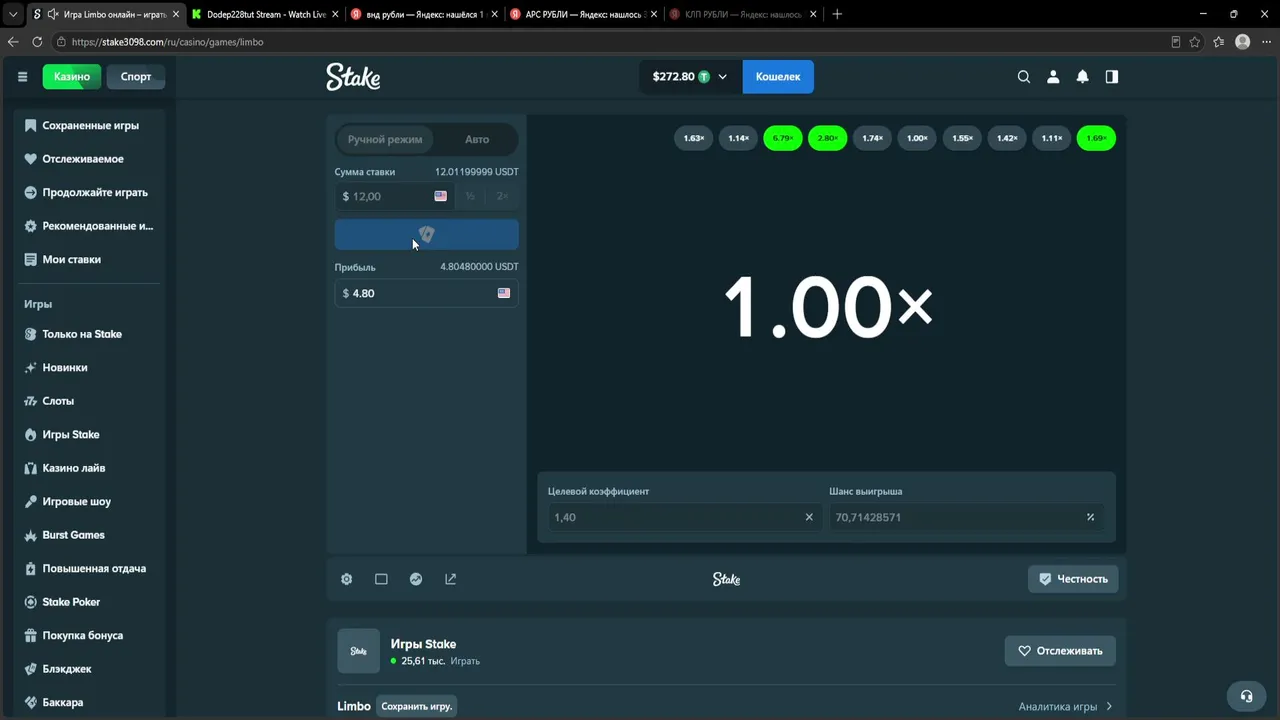Open site search magnifier icon
The height and width of the screenshot is (720, 1280).
pos(1023,77)
